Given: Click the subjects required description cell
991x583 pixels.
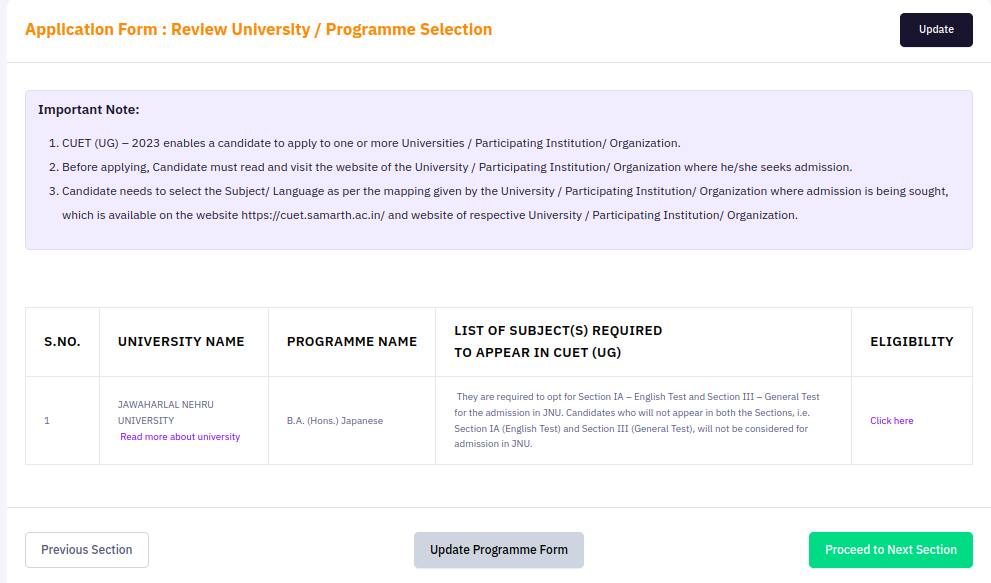Looking at the screenshot, I should tap(642, 420).
